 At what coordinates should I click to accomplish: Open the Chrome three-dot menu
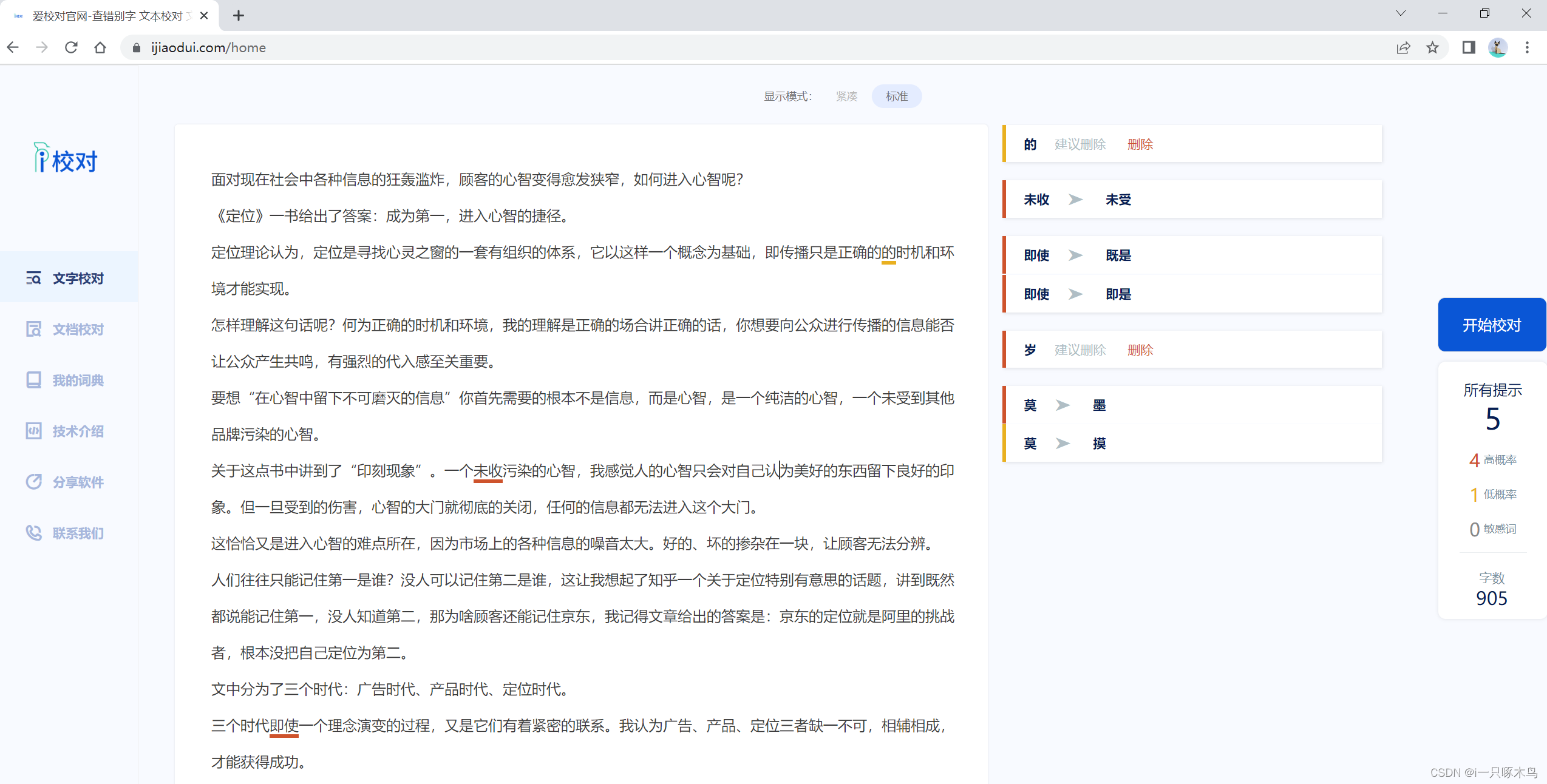tap(1527, 48)
